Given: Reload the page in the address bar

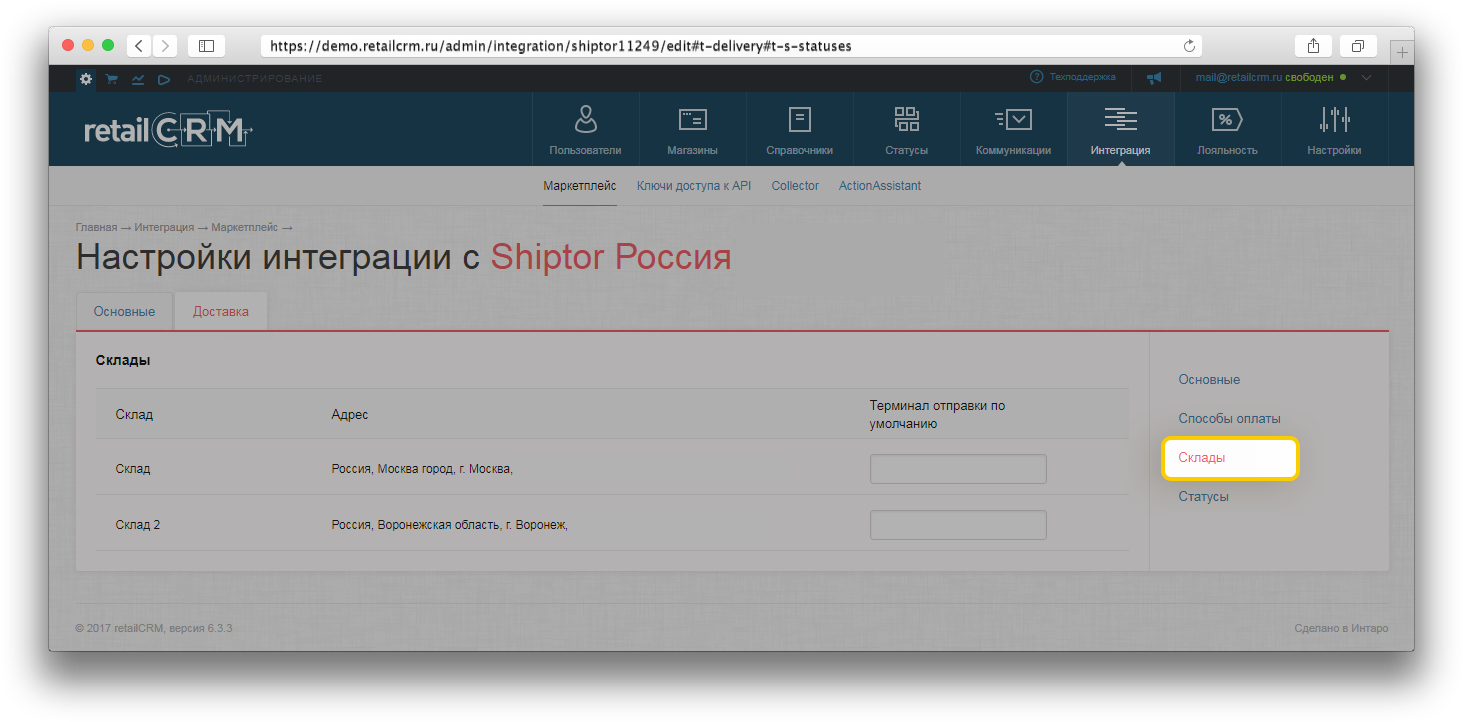Looking at the screenshot, I should (1189, 46).
